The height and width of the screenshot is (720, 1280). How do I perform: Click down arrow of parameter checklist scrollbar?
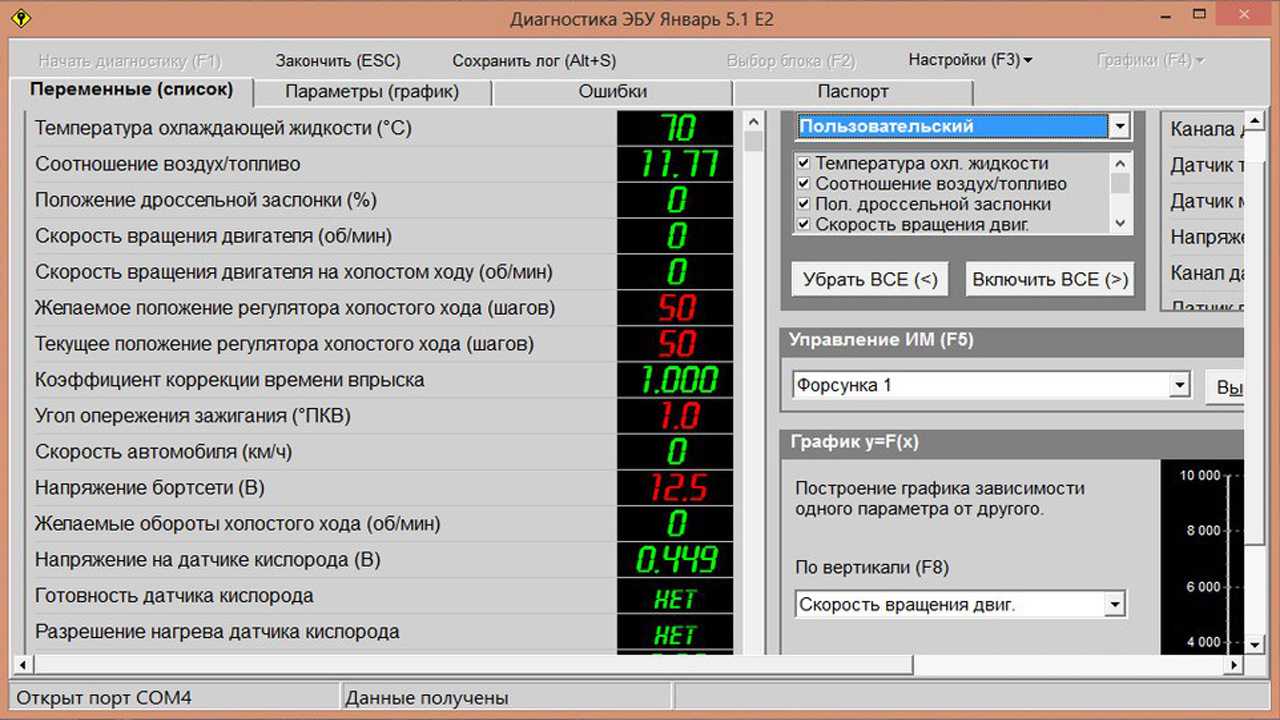point(1120,224)
